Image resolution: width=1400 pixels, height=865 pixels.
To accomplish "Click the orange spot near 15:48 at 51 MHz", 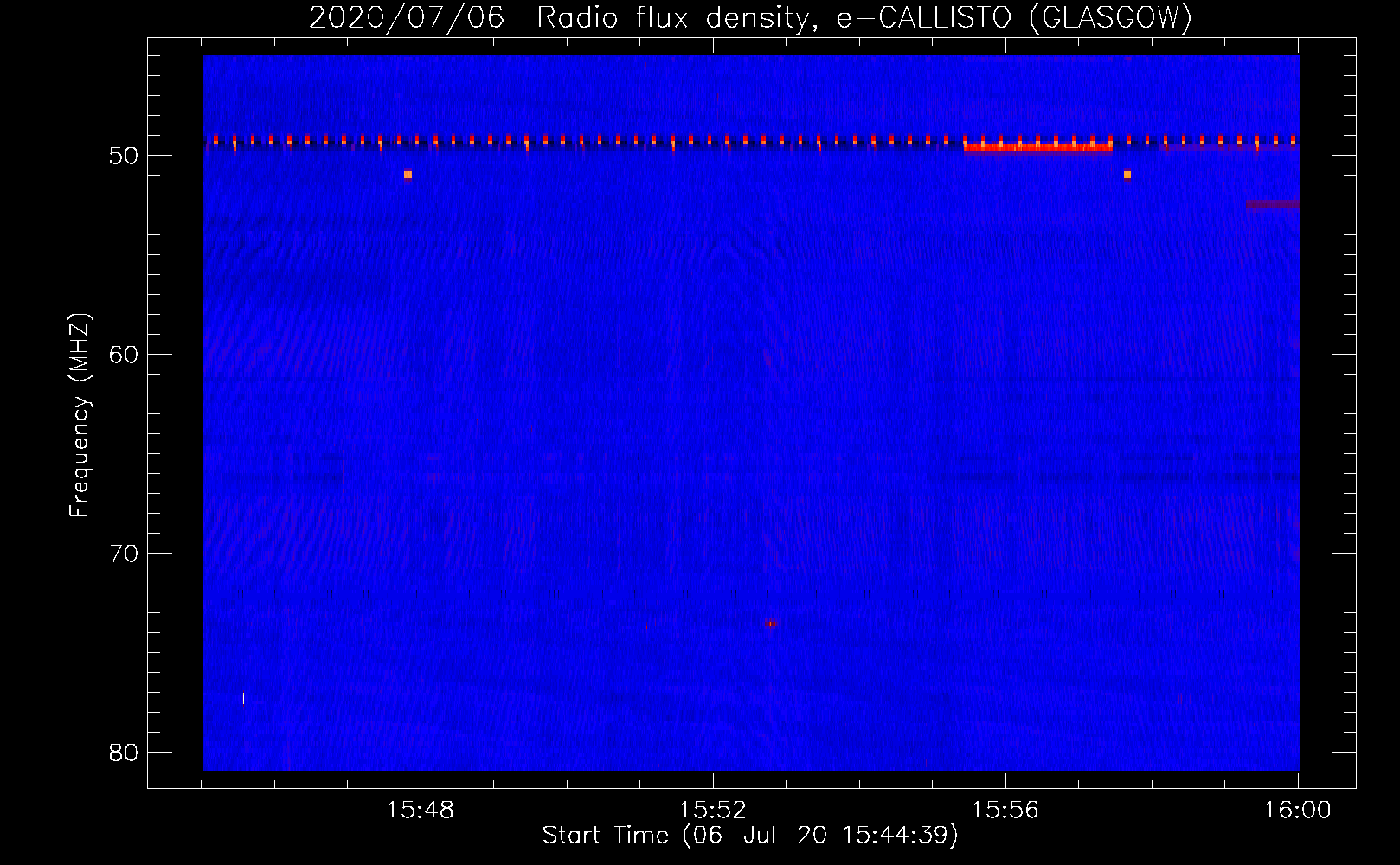I will pos(408,175).
